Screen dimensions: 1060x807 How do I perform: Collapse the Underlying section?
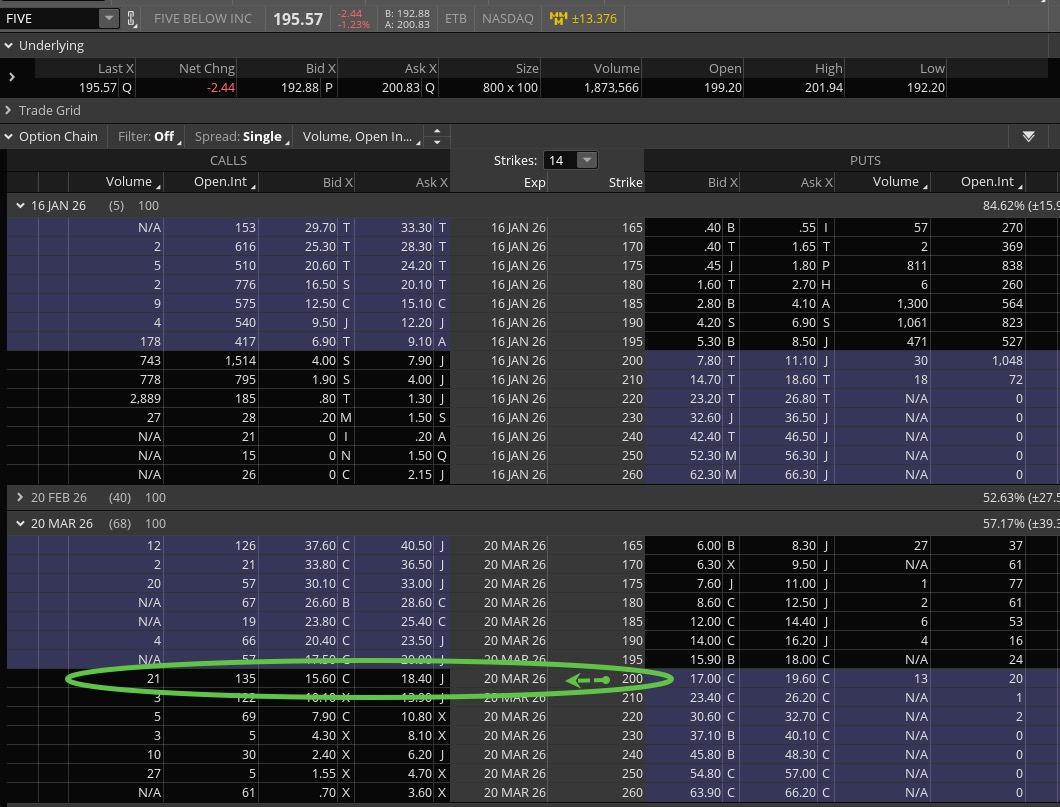9,46
